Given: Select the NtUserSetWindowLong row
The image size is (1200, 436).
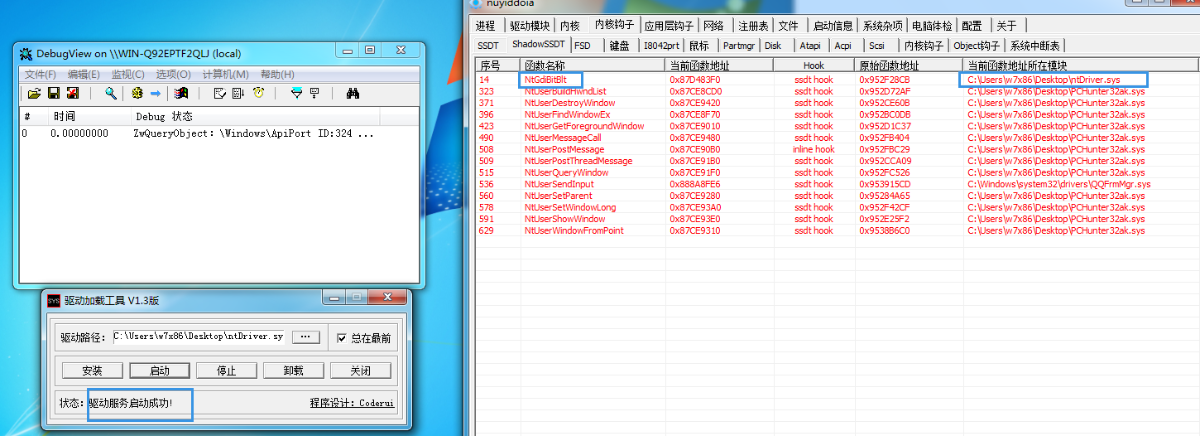Looking at the screenshot, I should [x=836, y=207].
